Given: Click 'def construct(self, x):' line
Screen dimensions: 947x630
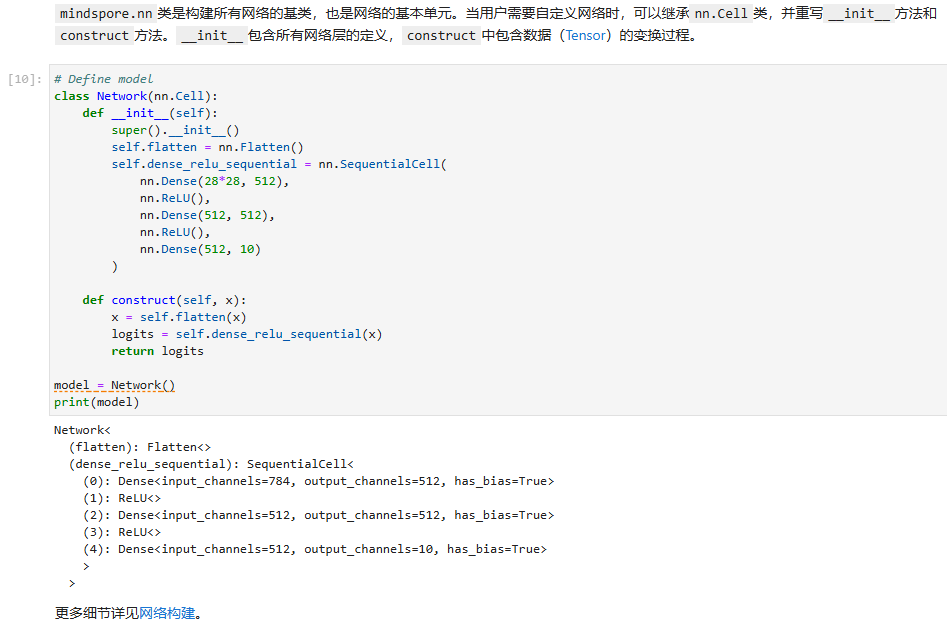Looking at the screenshot, I should tap(164, 300).
